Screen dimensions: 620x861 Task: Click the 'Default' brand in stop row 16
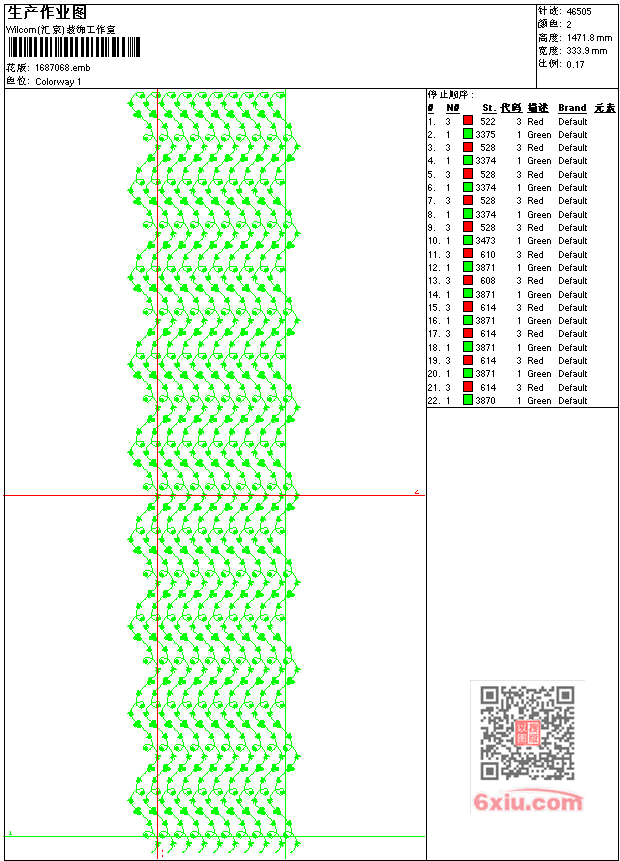[x=573, y=321]
